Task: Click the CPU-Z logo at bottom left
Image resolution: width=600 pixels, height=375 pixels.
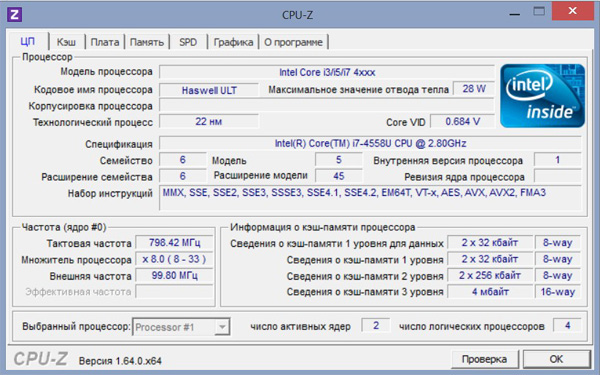Action: click(x=40, y=359)
